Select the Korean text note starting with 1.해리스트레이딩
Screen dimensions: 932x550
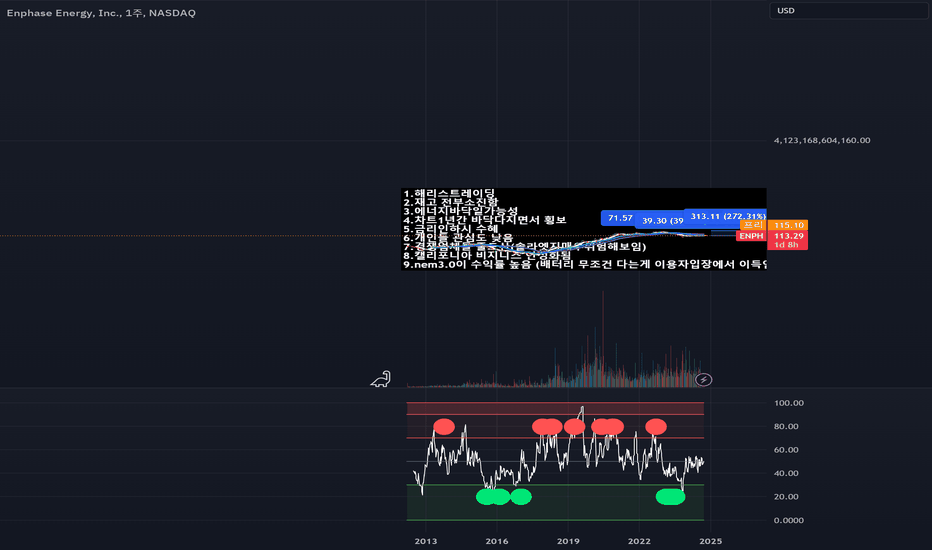tap(584, 229)
